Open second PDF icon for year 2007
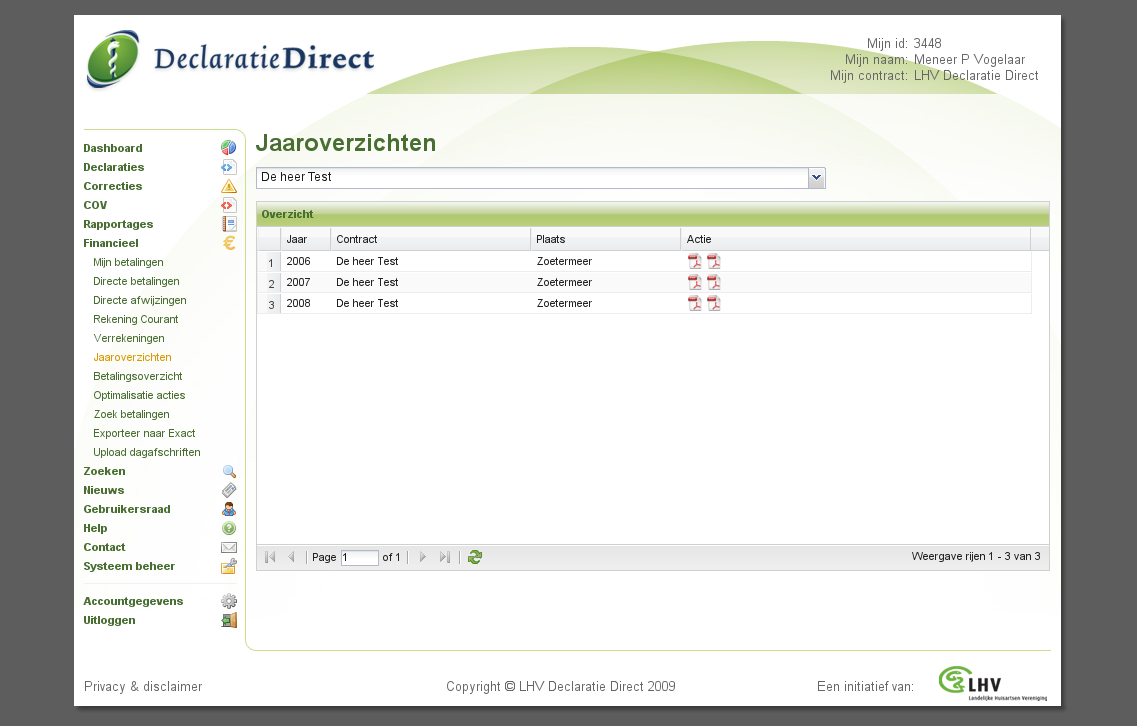 pos(714,282)
